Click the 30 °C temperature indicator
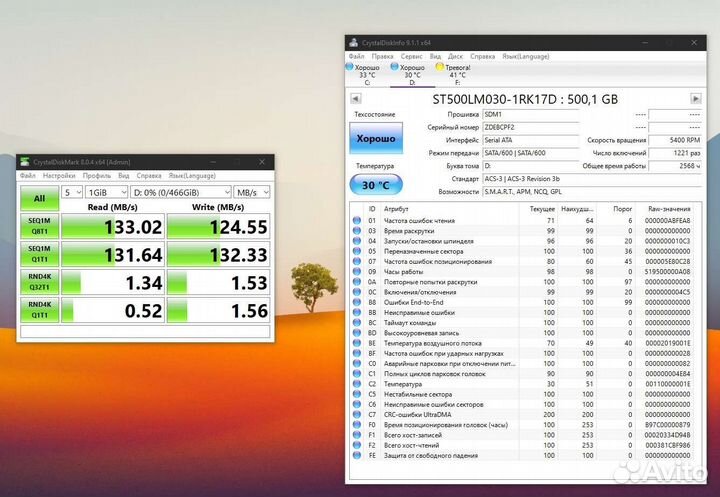Viewport: 720px width, 497px height. pos(376,185)
